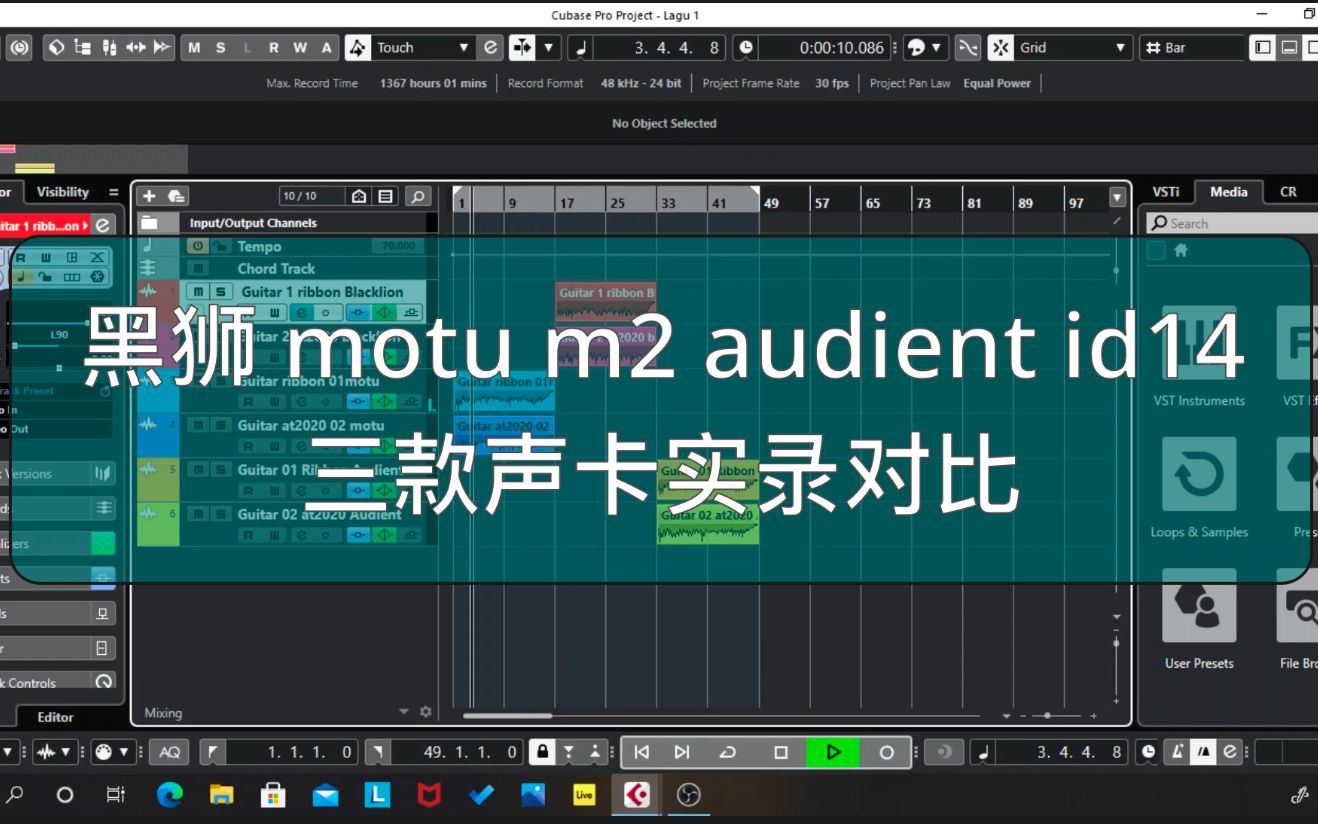Click the Edit Channel Settings 'e' in the inspector header
Image resolution: width=1318 pixels, height=824 pixels.
[x=102, y=225]
